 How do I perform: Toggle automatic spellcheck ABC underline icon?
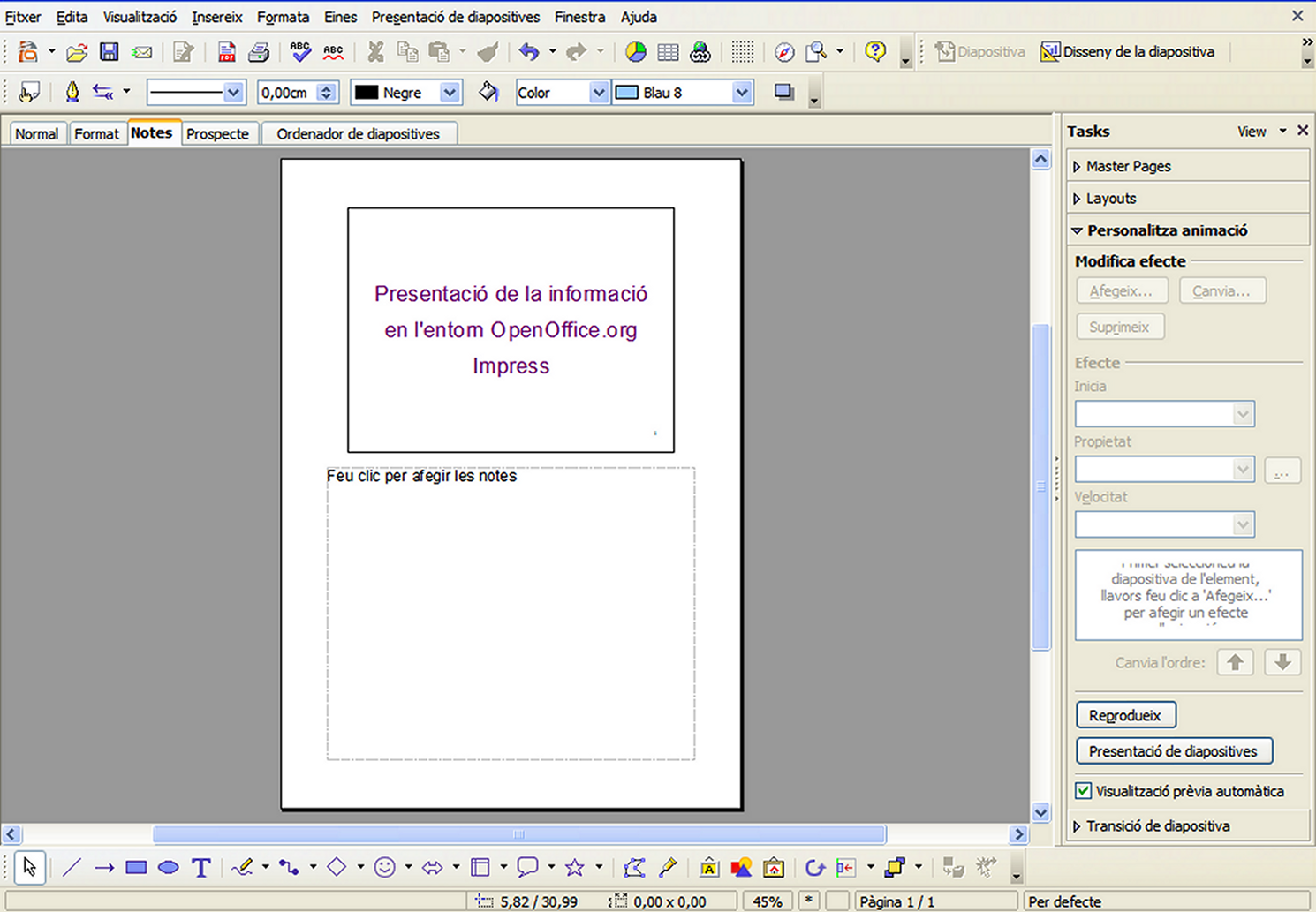(x=333, y=52)
